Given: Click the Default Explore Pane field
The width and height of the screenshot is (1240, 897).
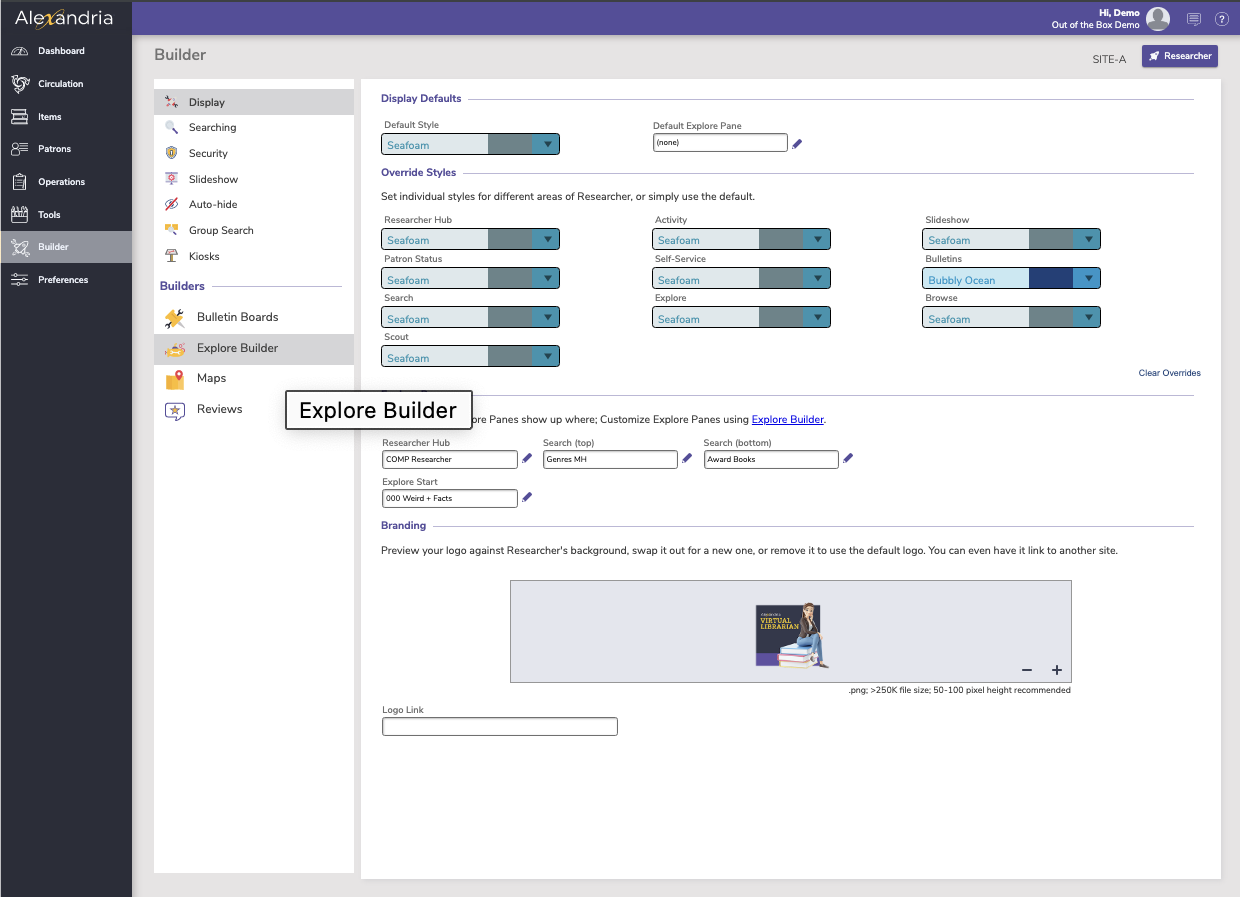Looking at the screenshot, I should [720, 143].
